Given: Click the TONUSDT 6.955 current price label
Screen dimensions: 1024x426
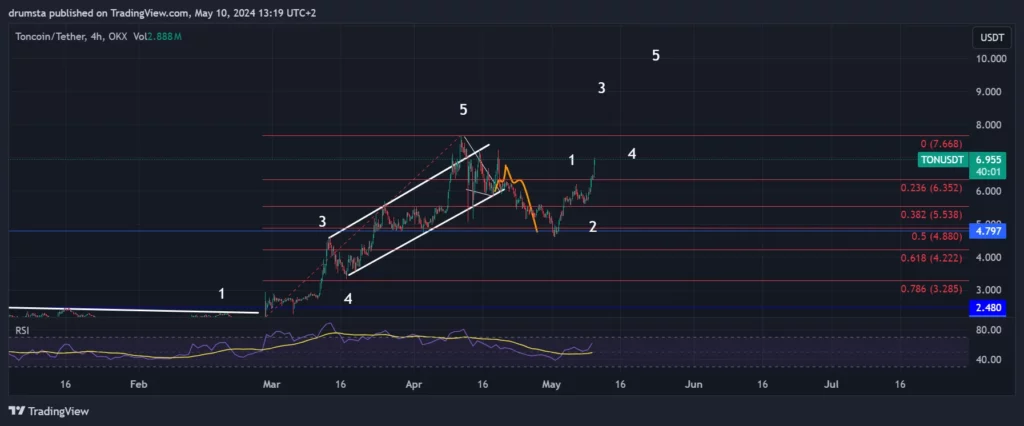Looking at the screenshot, I should pyautogui.click(x=963, y=159).
